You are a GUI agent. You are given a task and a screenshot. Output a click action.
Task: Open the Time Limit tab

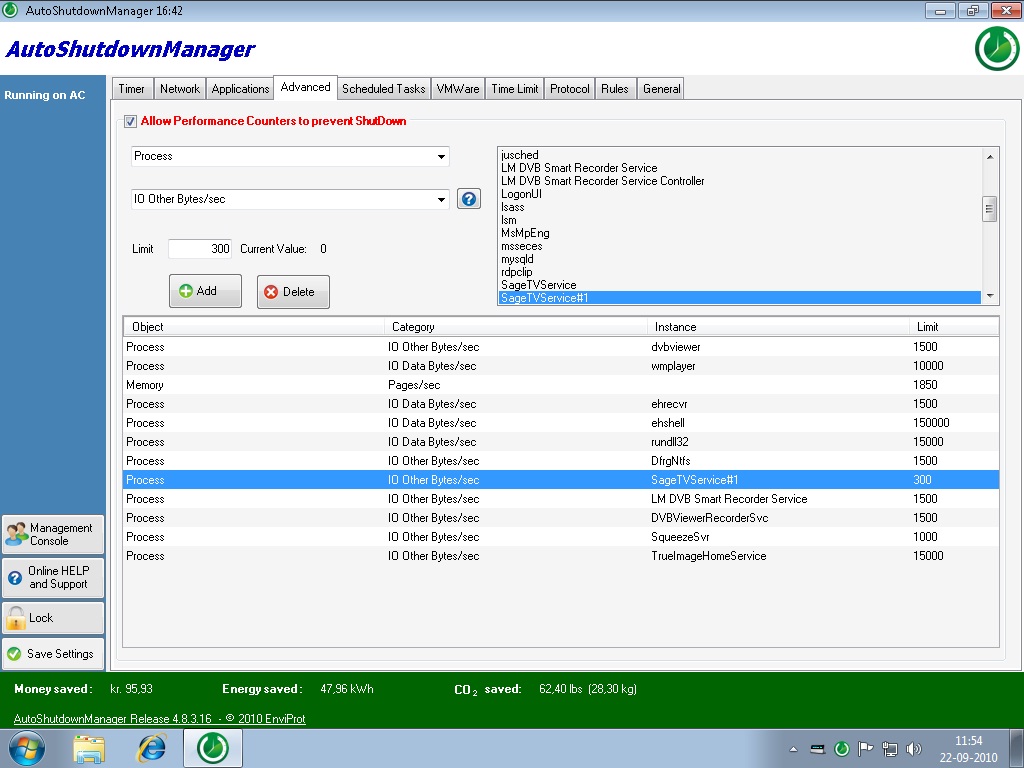coord(515,89)
